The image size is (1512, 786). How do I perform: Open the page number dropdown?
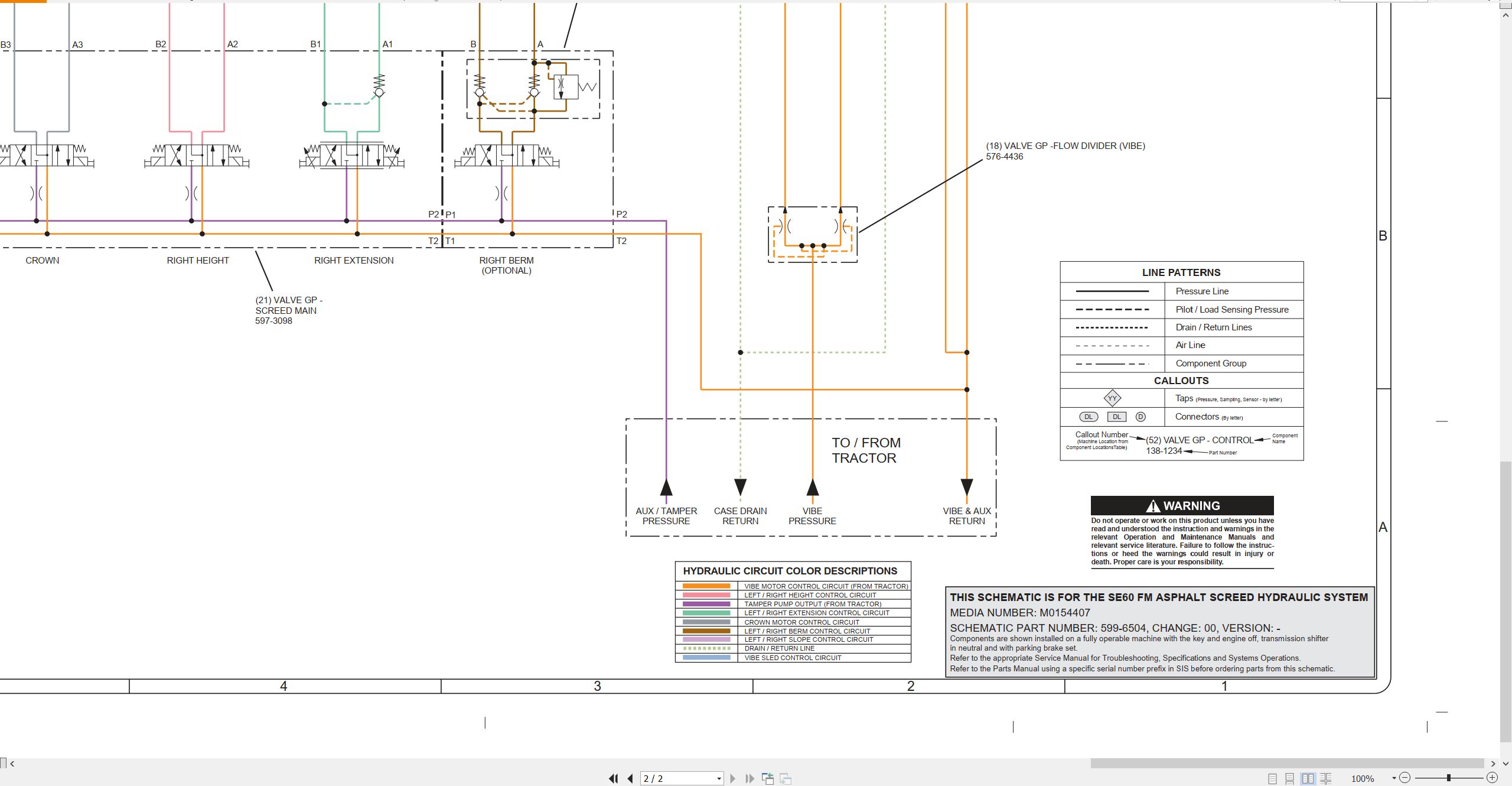tap(719, 779)
